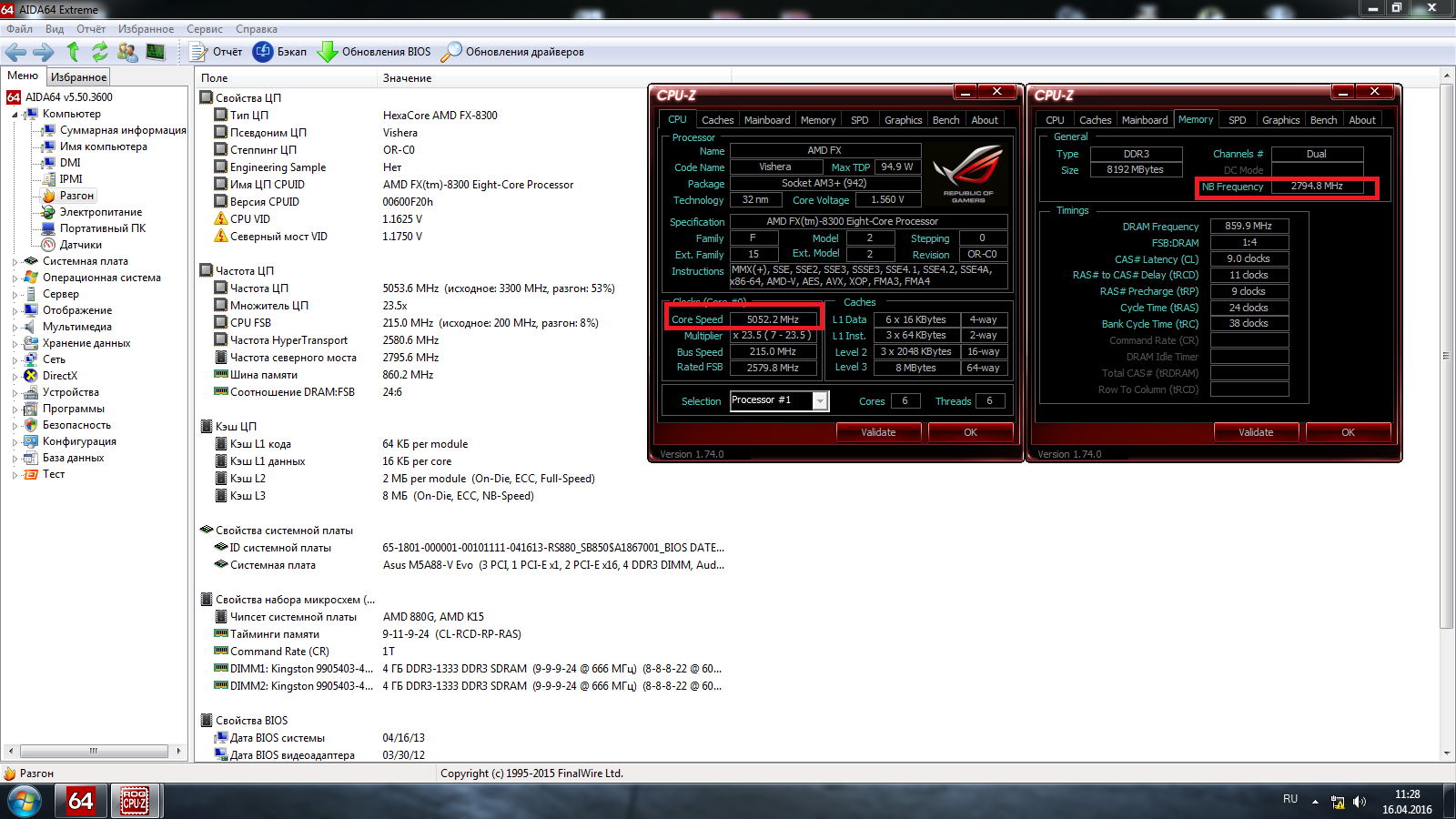The image size is (1456, 819).
Task: Click the ROG CPU-Z taskbar button
Action: 135,801
